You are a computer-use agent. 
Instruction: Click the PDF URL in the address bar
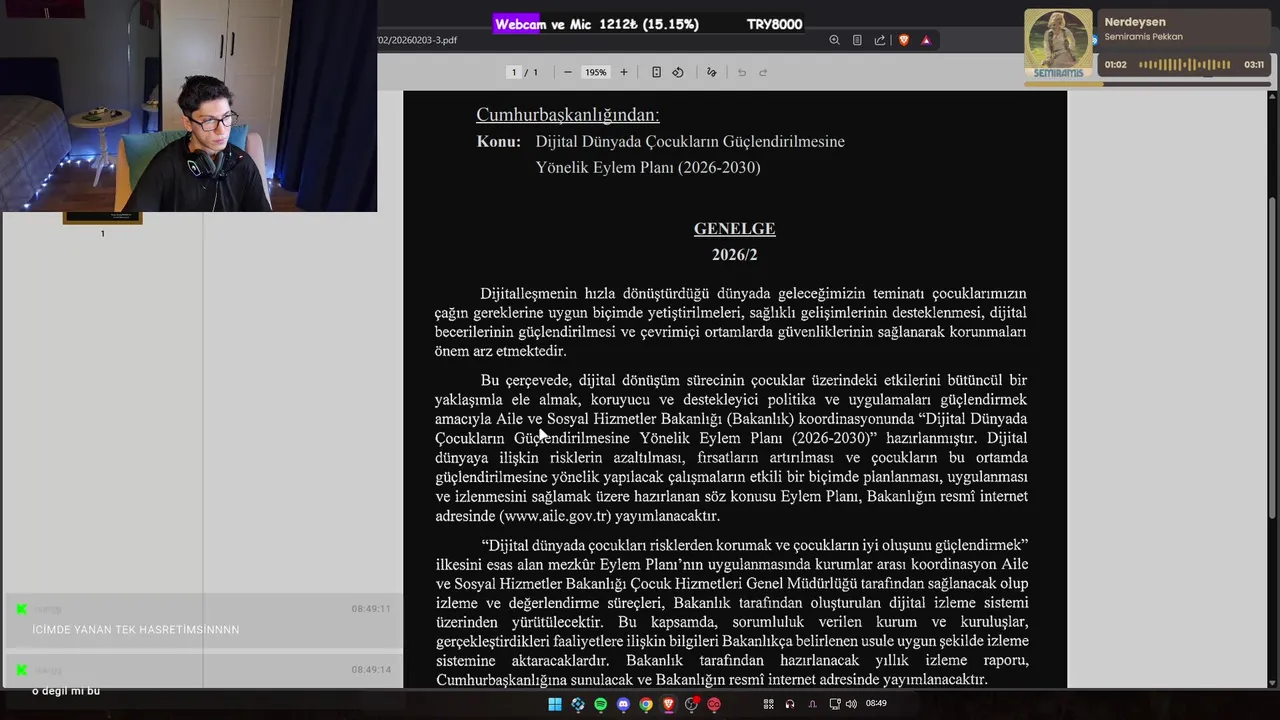point(418,40)
